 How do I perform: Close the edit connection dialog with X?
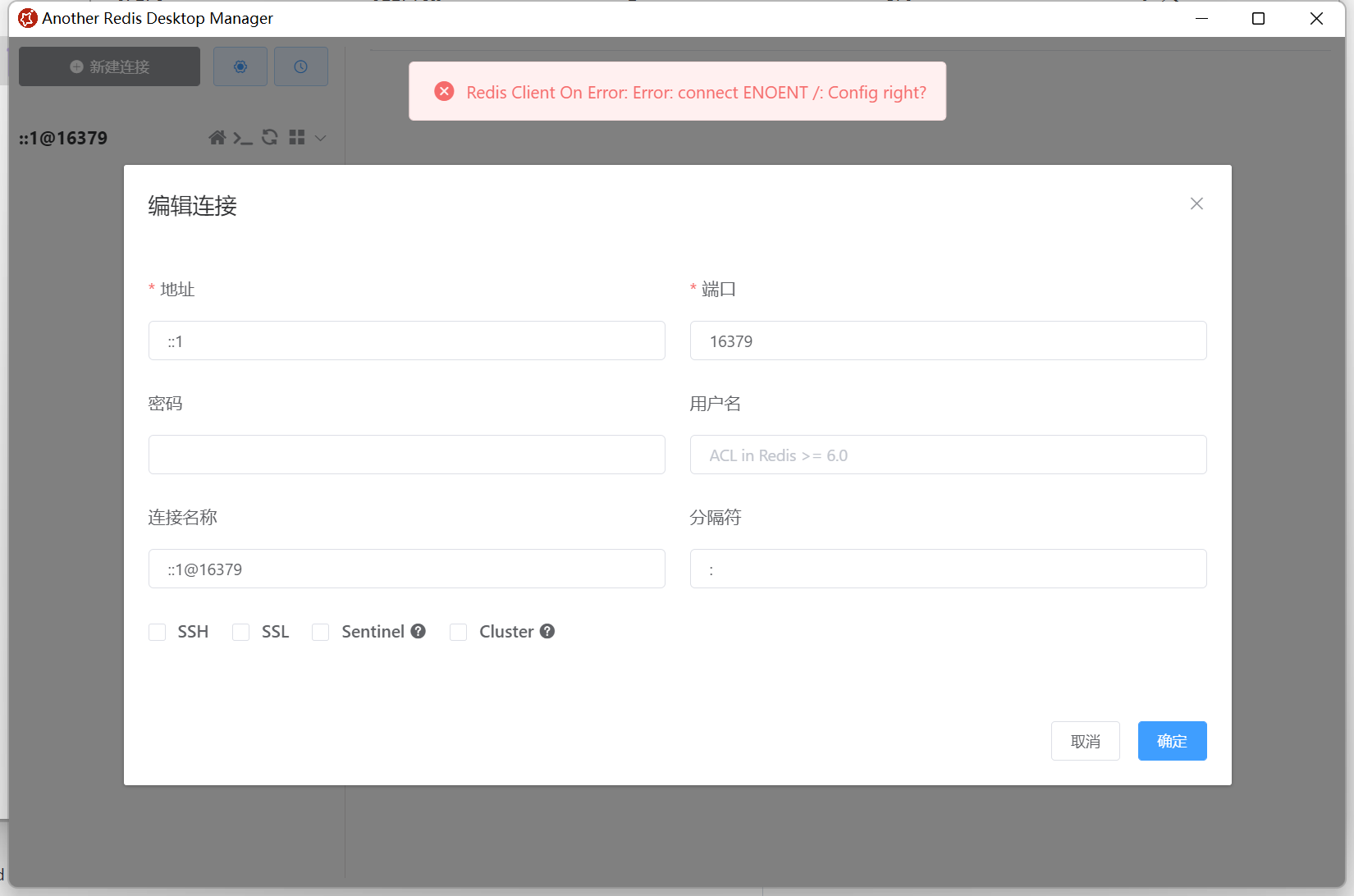click(1196, 203)
